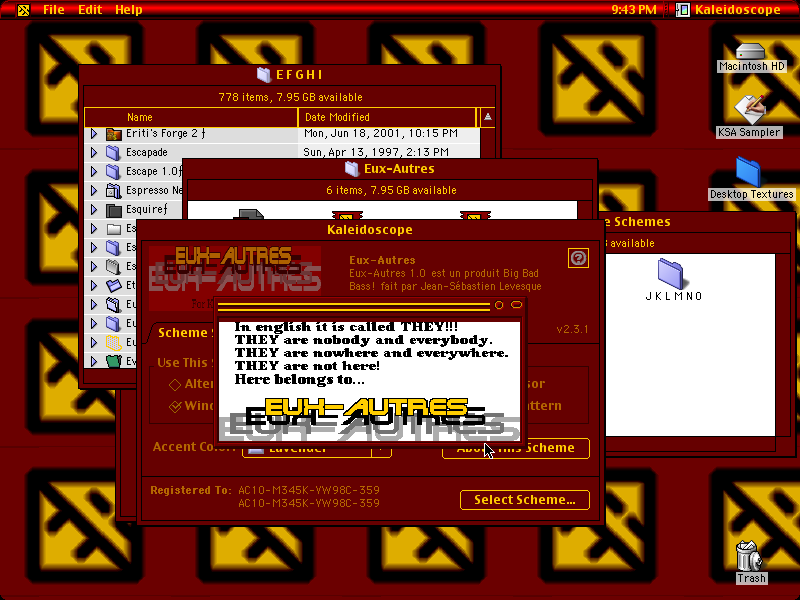
Task: Select the diamond radio button beside Alter
Action: click(175, 384)
